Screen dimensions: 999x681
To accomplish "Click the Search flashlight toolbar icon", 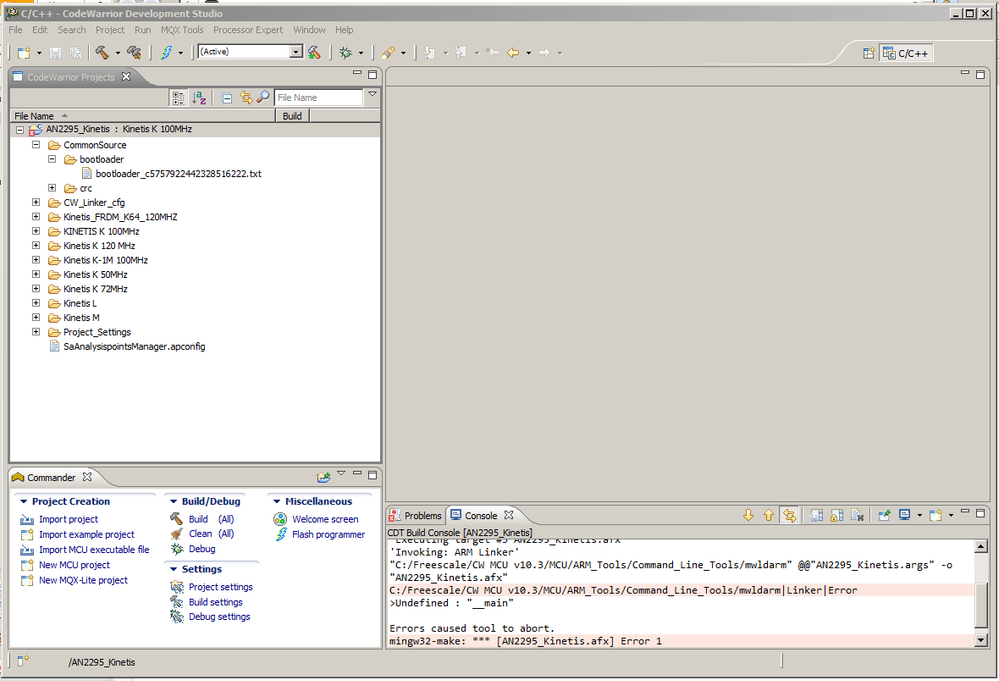I will 387,53.
